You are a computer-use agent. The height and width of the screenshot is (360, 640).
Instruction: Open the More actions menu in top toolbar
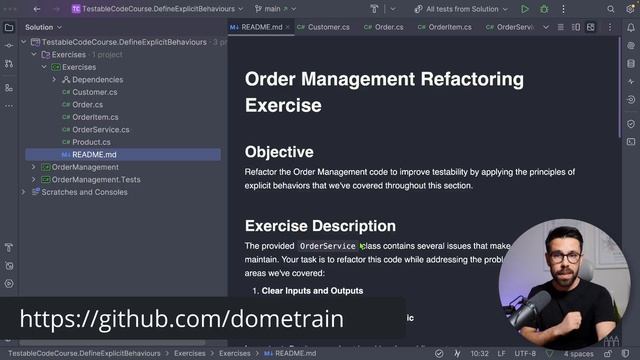tap(563, 9)
